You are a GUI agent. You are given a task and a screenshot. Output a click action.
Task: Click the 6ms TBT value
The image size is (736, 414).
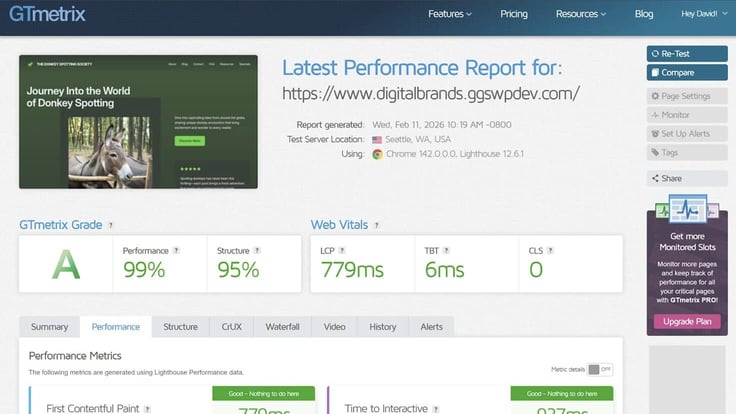pyautogui.click(x=445, y=270)
